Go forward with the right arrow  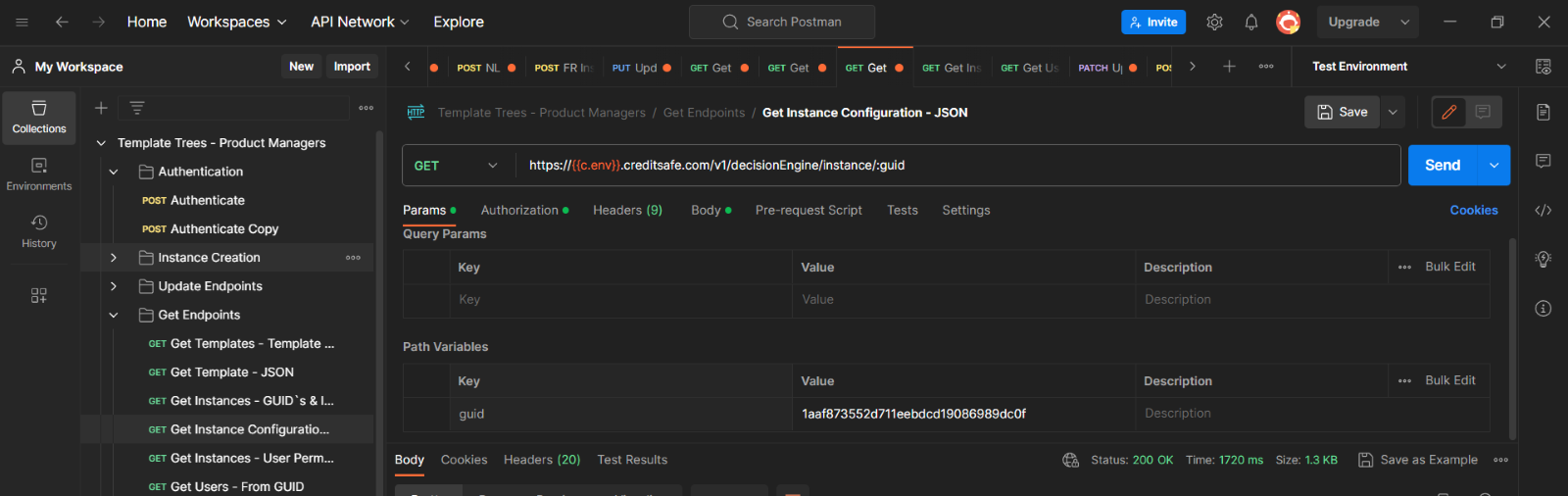pos(98,22)
